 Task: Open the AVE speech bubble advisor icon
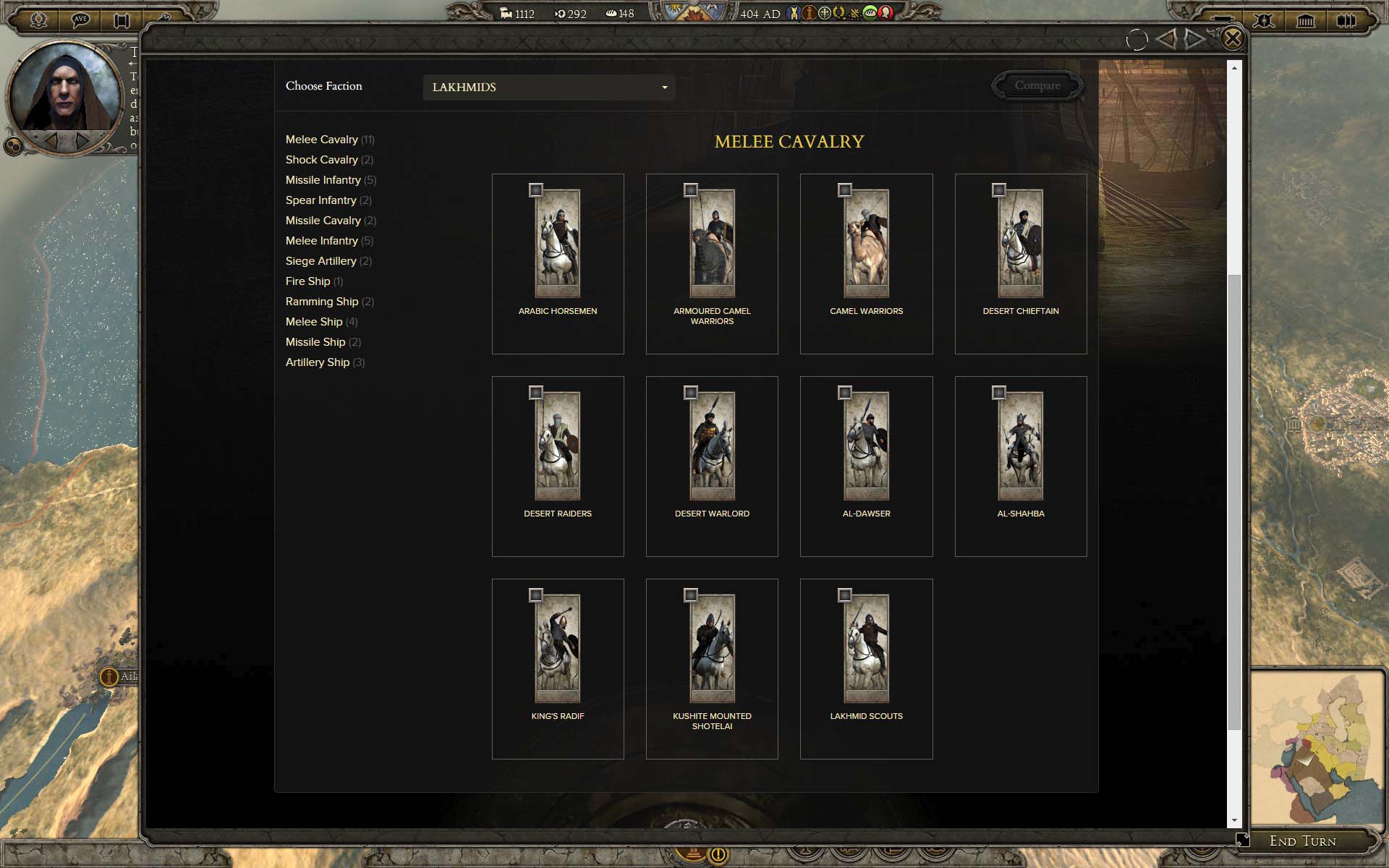[x=80, y=20]
